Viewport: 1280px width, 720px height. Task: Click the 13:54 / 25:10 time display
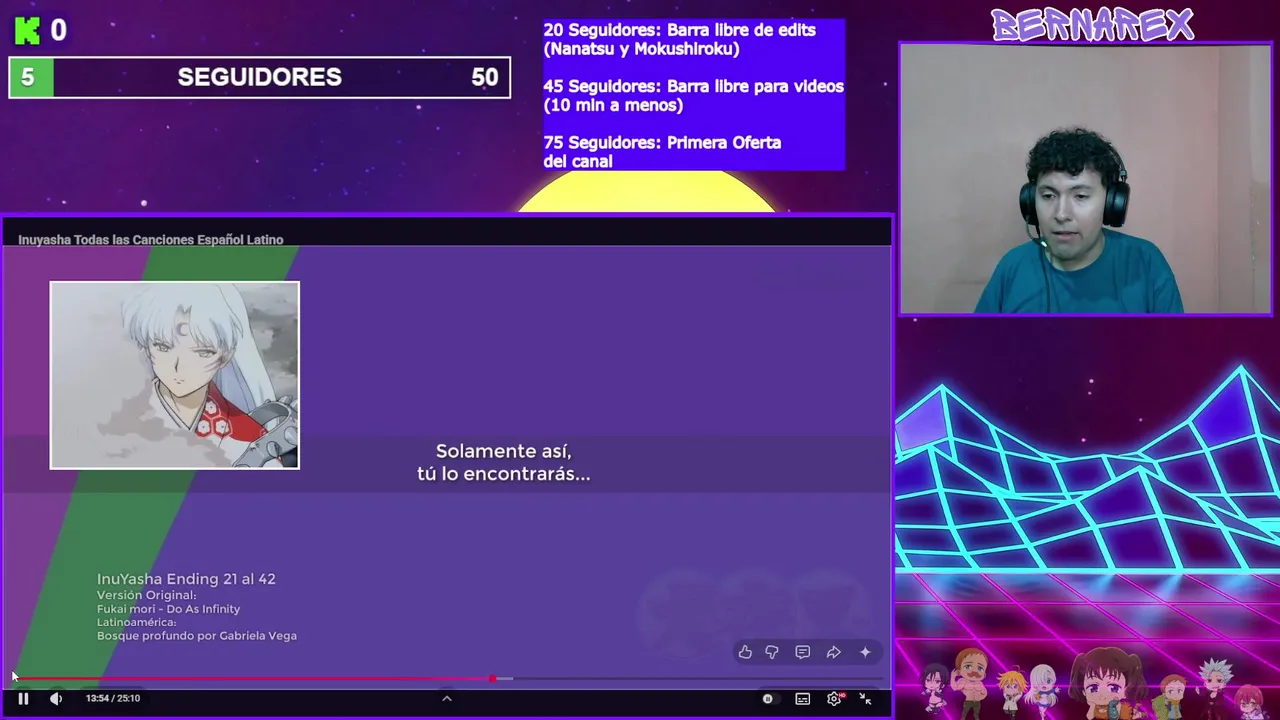[112, 698]
